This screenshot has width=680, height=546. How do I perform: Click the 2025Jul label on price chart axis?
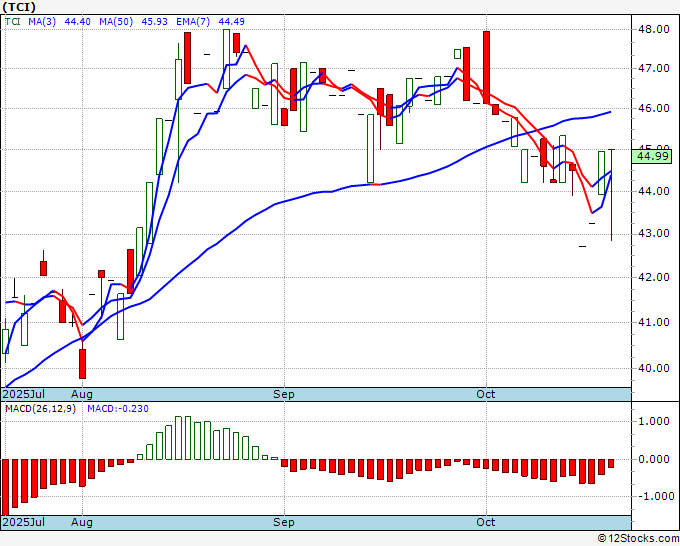24,394
